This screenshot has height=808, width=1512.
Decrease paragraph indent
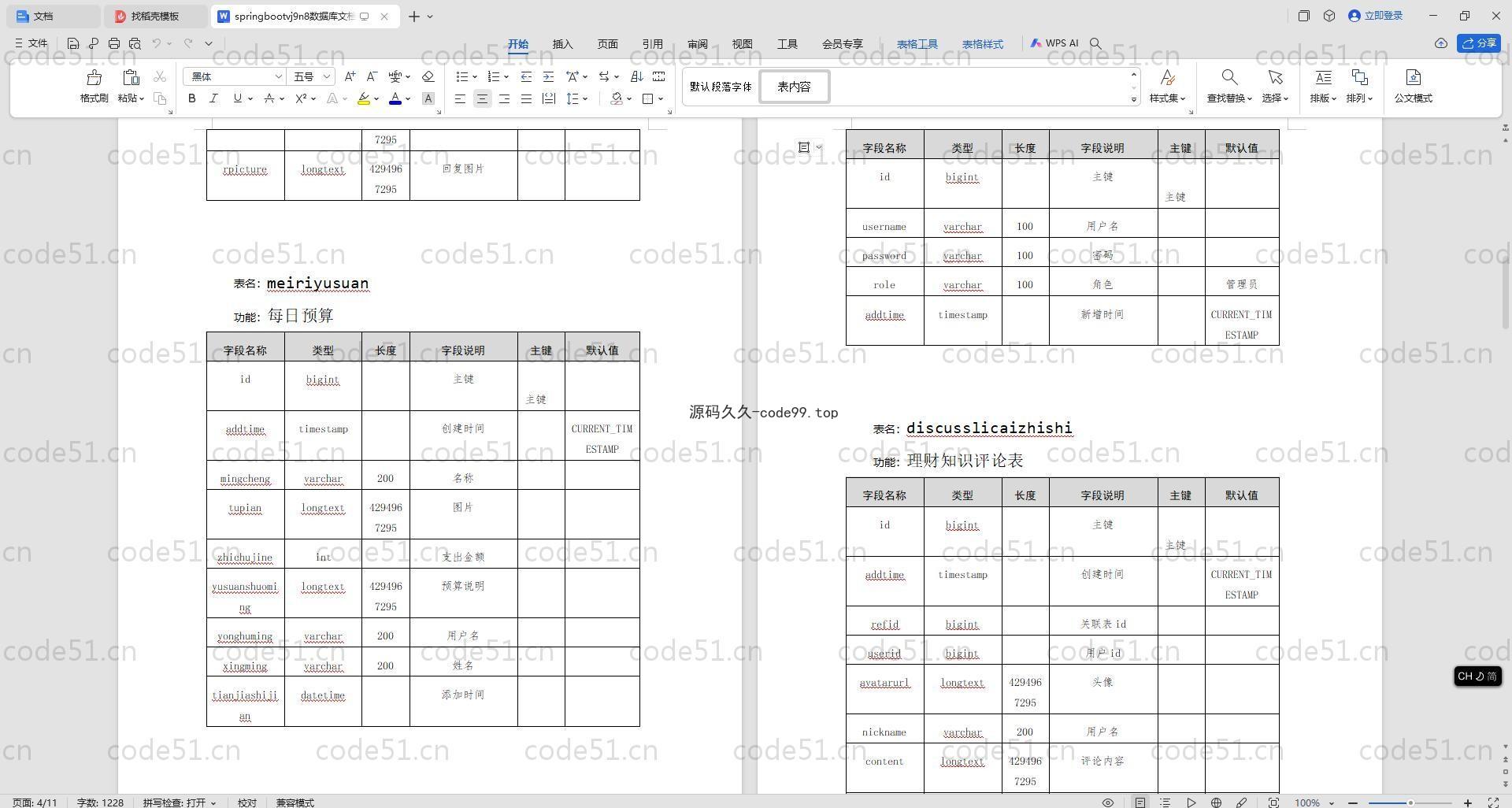(526, 76)
